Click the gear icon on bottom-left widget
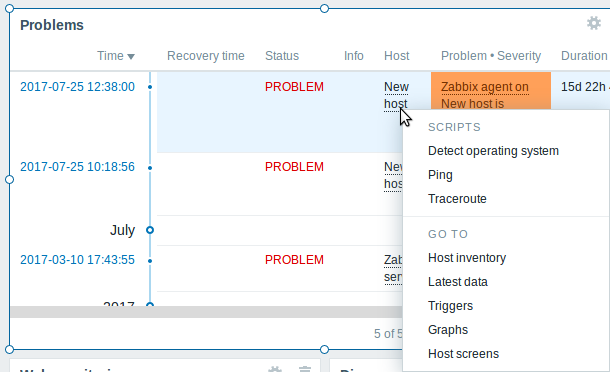This screenshot has height=372, width=610. [275, 369]
